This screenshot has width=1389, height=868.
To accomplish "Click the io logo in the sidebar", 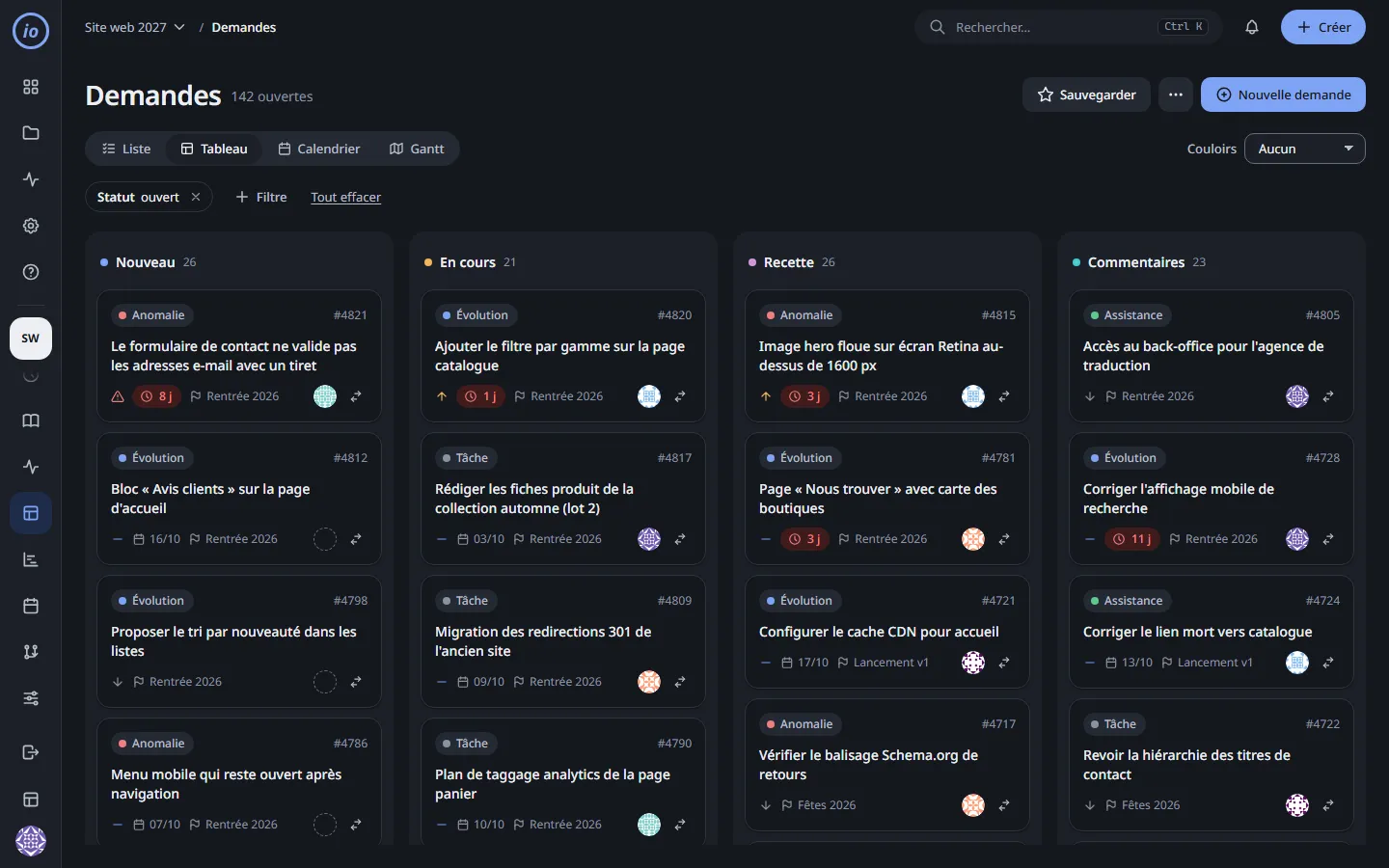I will (31, 31).
